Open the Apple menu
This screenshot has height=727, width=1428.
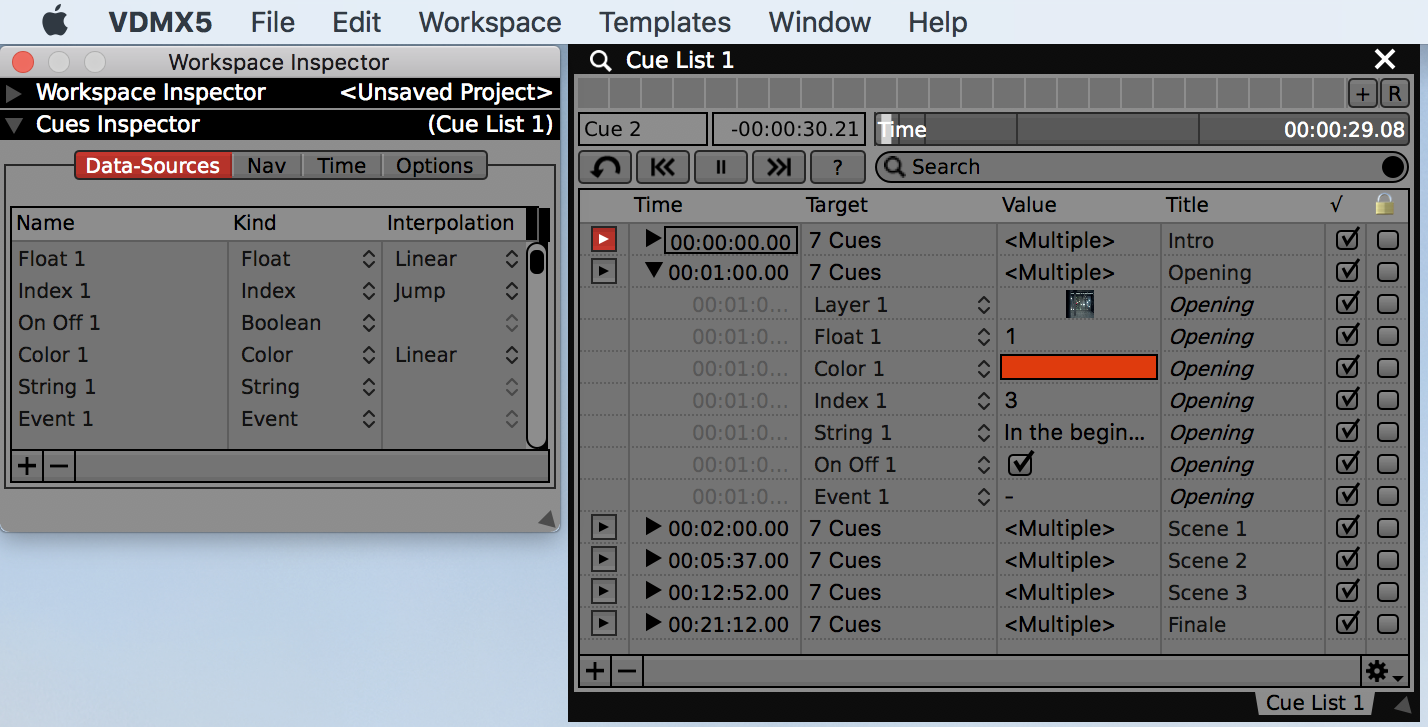[x=54, y=20]
